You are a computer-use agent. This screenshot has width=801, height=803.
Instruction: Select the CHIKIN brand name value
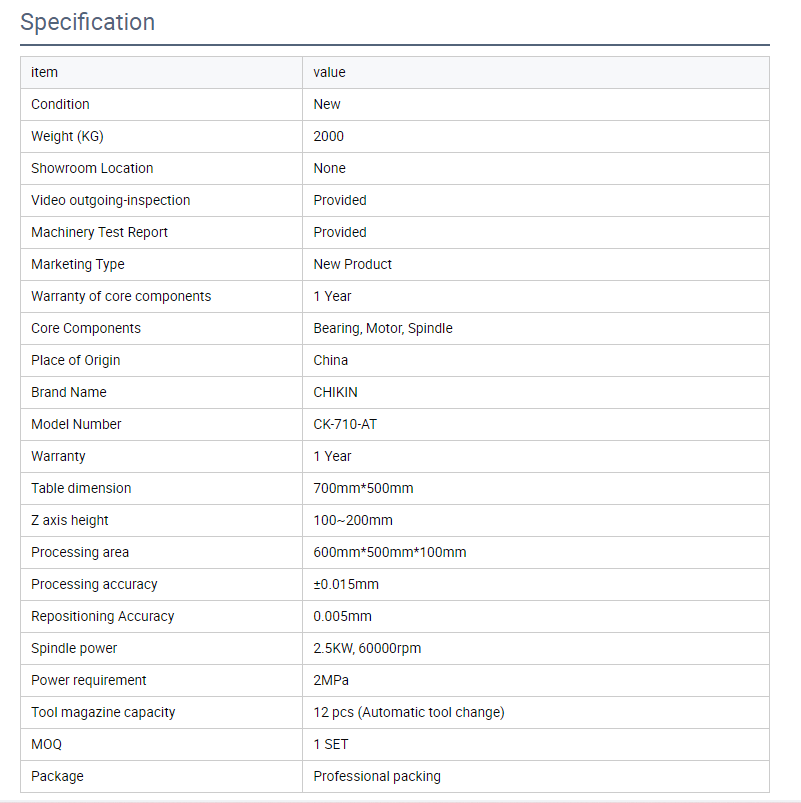(x=335, y=392)
